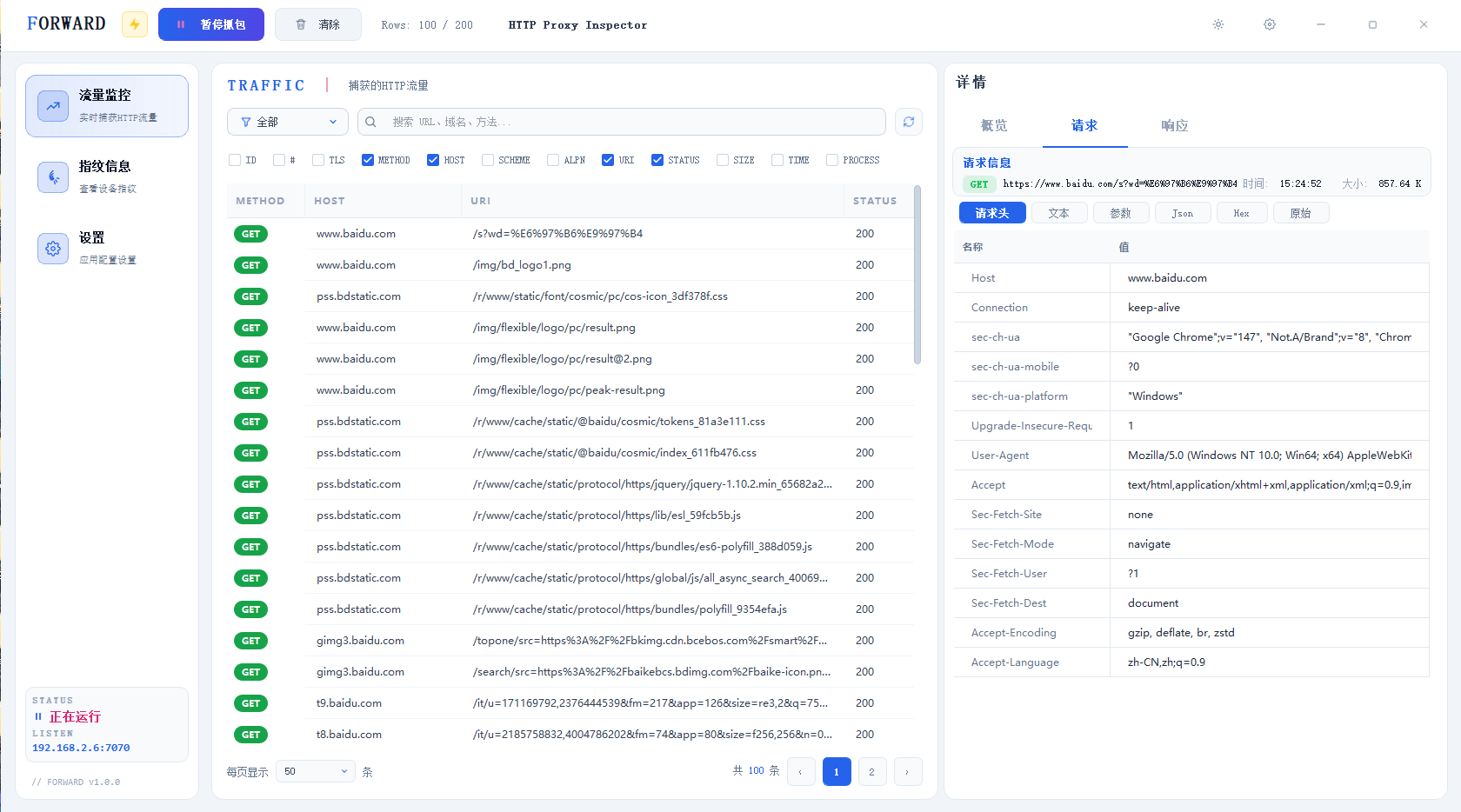The width and height of the screenshot is (1461, 812).
Task: Select the 请求头 sub-tab
Action: pos(992,213)
